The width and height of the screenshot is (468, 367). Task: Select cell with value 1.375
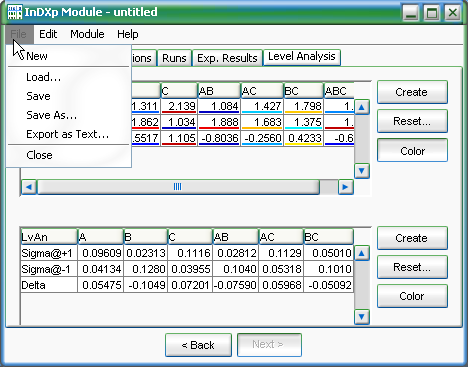coord(304,122)
